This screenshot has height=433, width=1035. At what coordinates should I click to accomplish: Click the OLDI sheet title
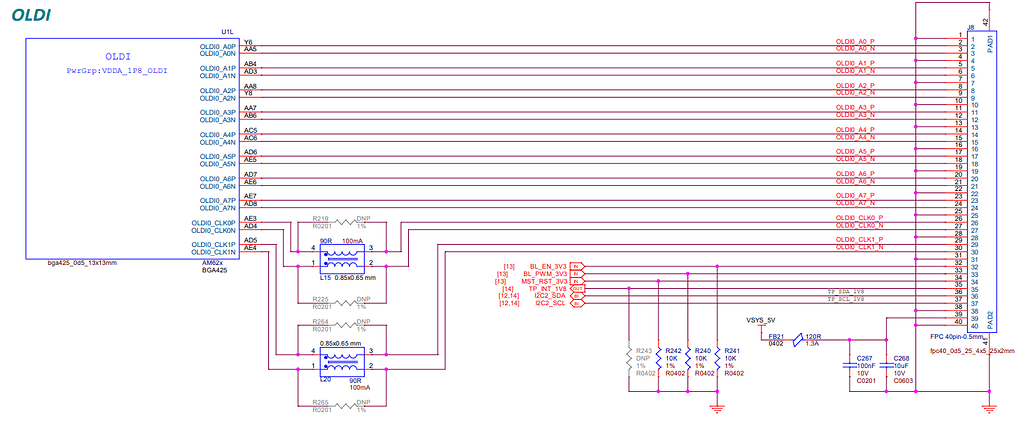click(32, 14)
